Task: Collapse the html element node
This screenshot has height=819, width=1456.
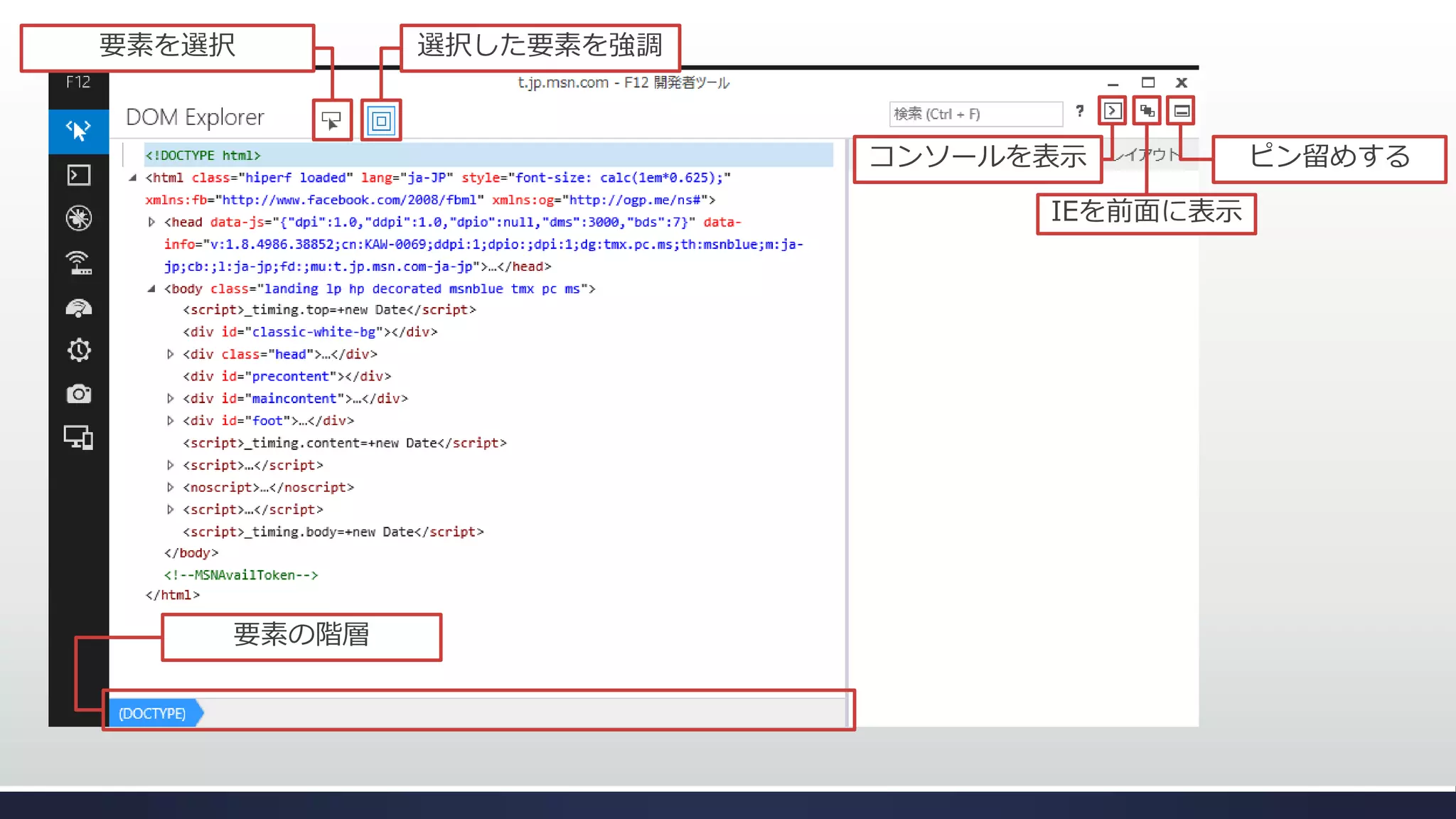Action: 133,178
